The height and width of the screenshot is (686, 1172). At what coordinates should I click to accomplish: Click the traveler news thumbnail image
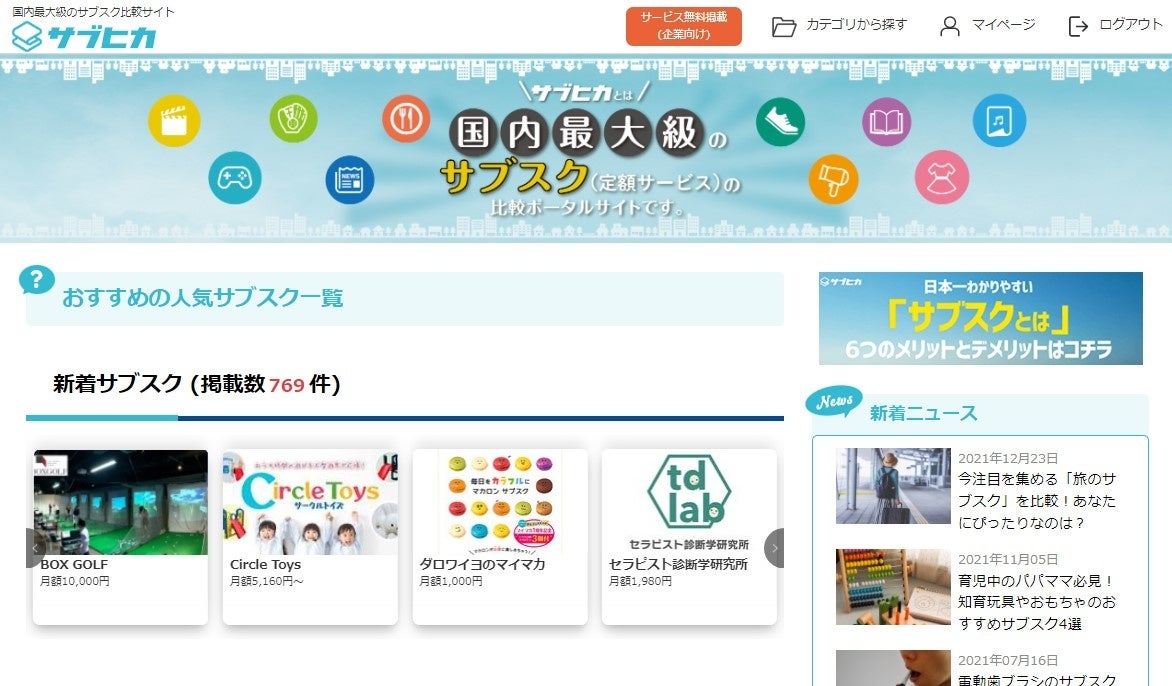click(892, 486)
